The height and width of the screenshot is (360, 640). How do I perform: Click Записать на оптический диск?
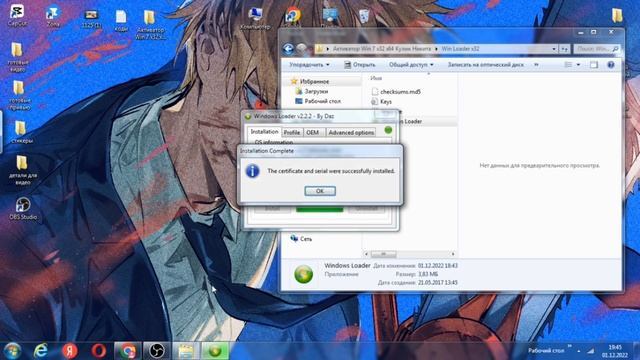[x=485, y=64]
